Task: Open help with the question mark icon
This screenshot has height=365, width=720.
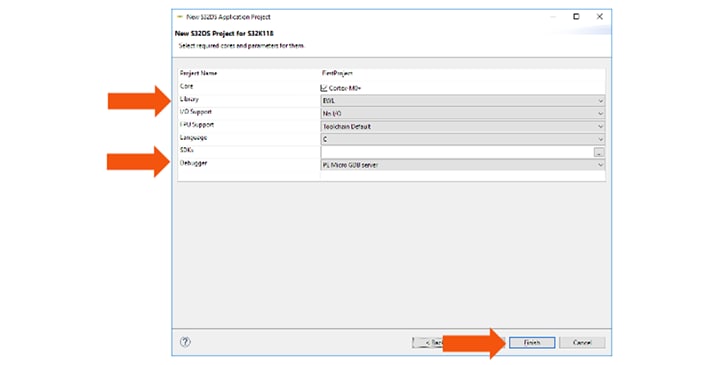Action: tap(185, 342)
